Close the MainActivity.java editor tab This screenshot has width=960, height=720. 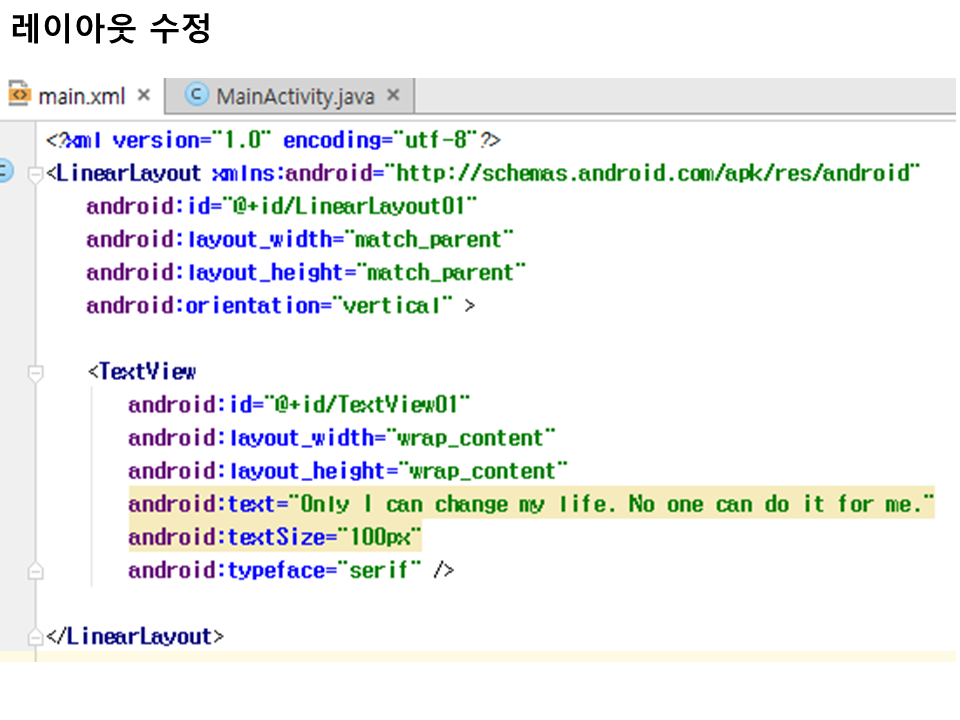click(393, 95)
